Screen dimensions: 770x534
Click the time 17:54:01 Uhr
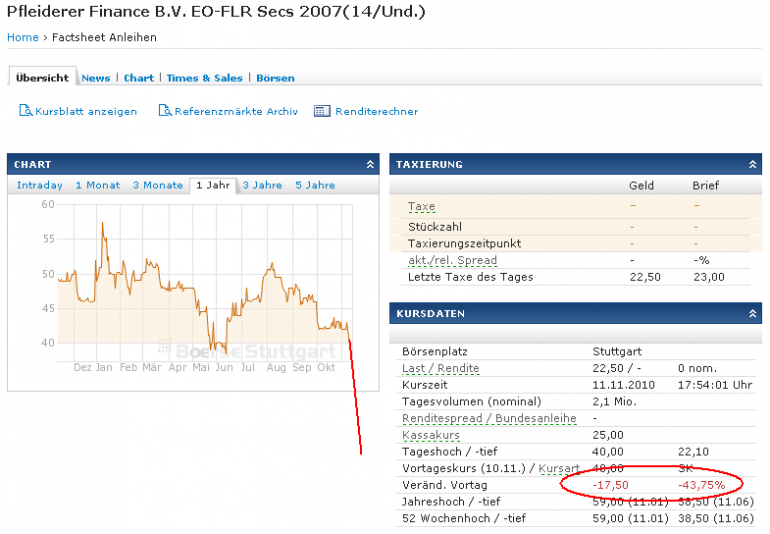(x=715, y=385)
